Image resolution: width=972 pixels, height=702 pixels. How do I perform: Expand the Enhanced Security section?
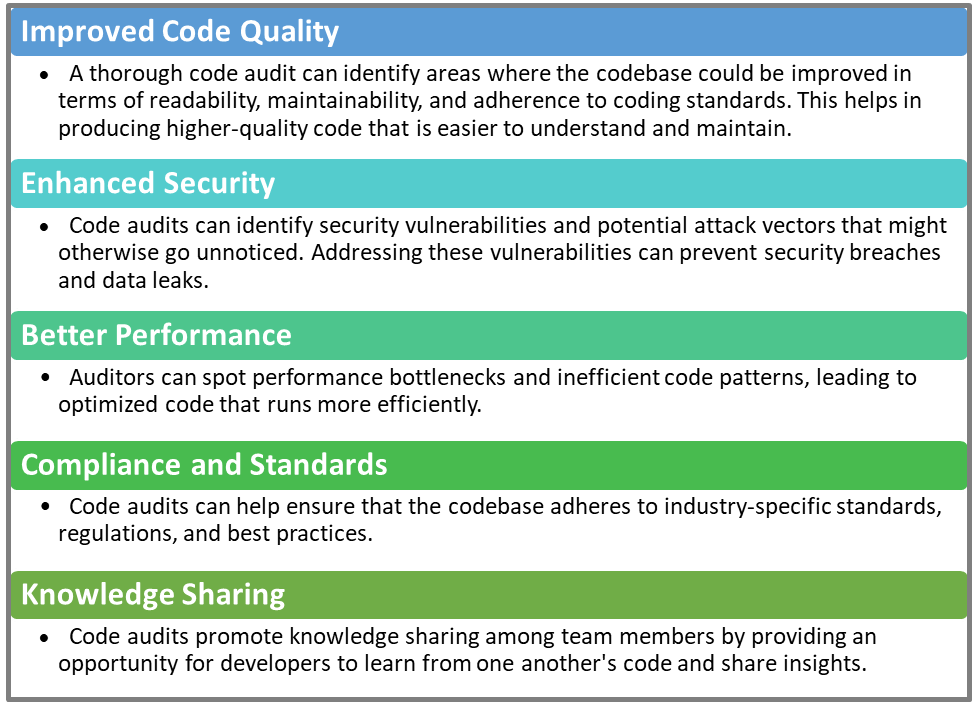click(486, 183)
